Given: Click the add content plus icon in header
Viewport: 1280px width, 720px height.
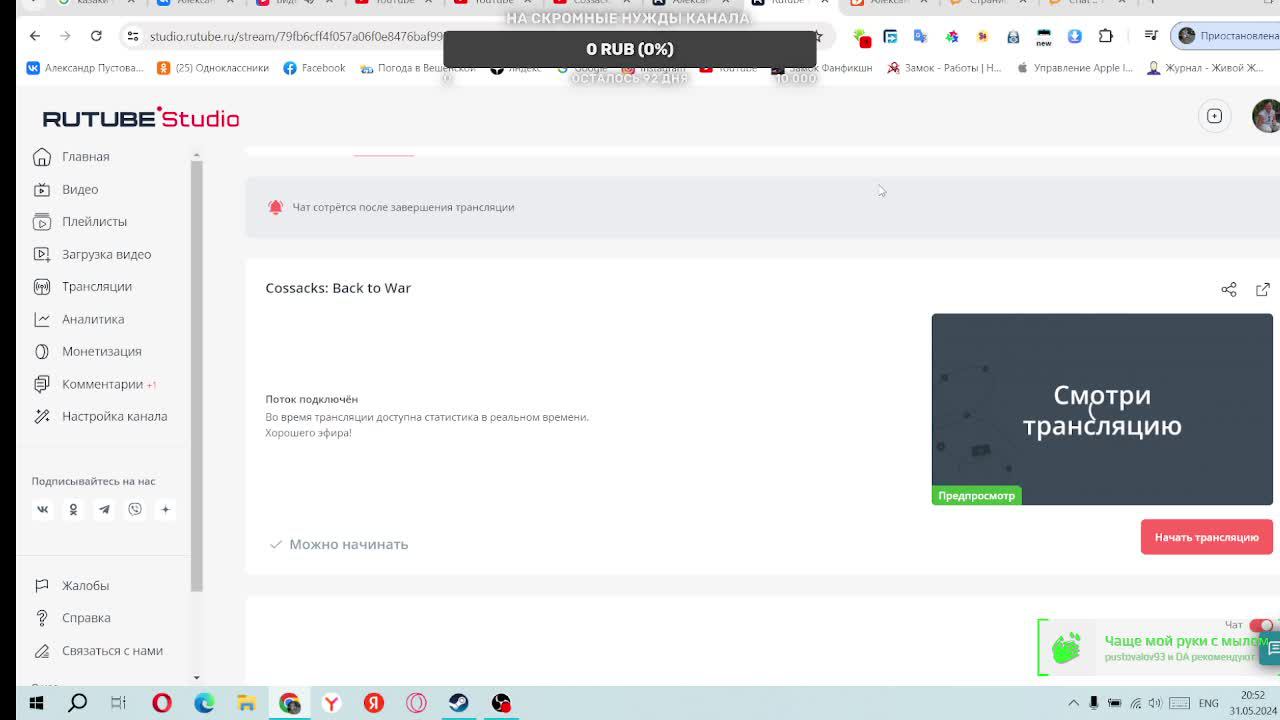Looking at the screenshot, I should coord(1214,116).
